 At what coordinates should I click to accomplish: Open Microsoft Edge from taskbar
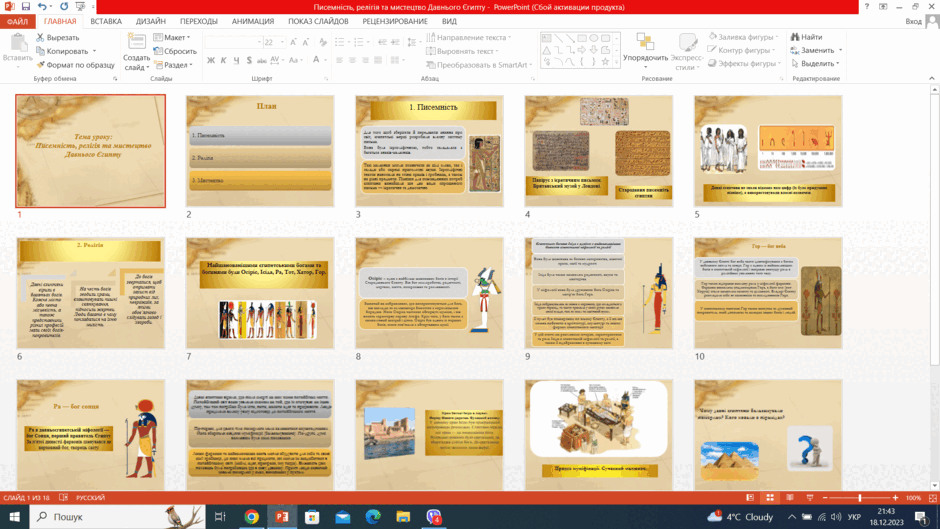point(373,516)
